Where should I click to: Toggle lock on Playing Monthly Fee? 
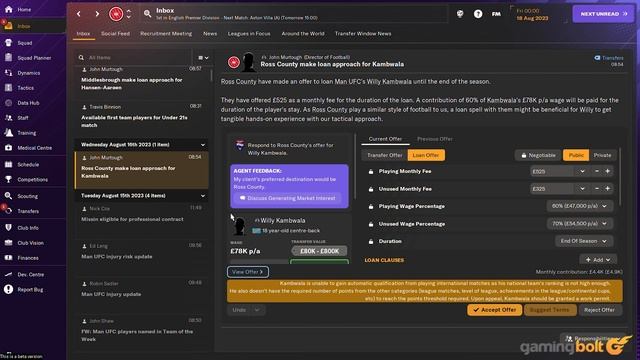pyautogui.click(x=371, y=171)
